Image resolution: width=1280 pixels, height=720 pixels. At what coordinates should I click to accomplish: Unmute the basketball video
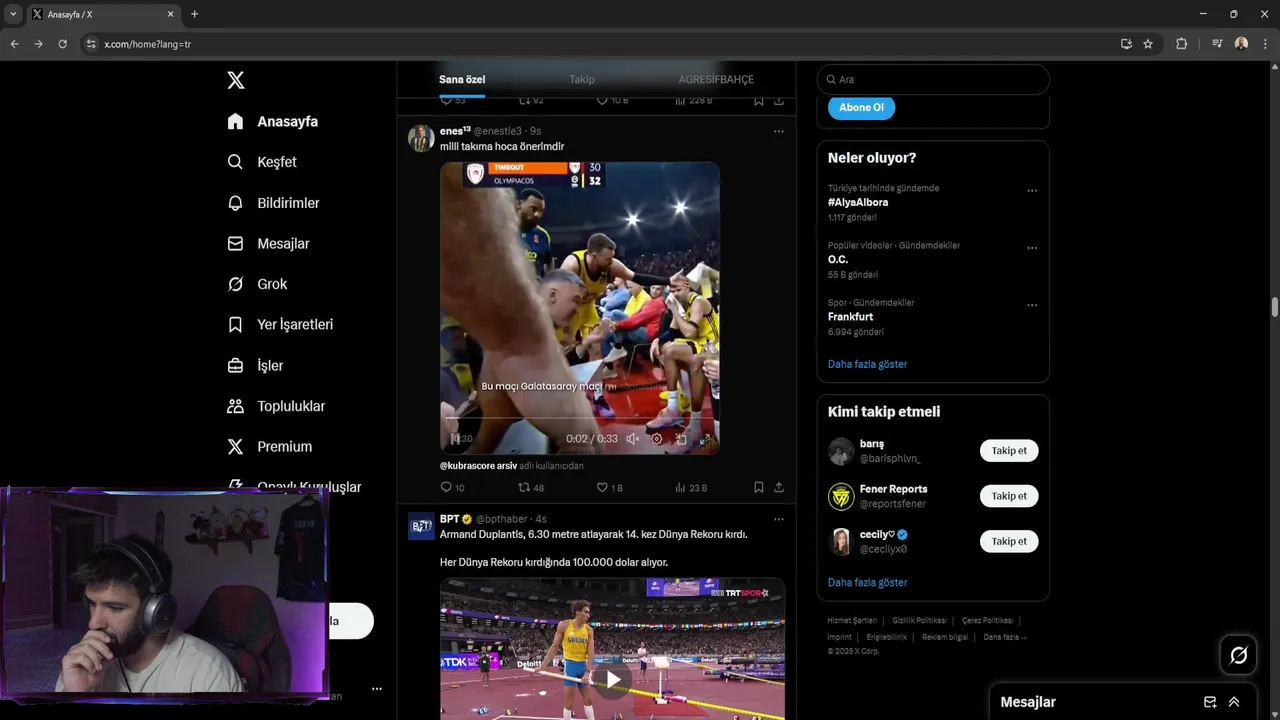coord(632,438)
